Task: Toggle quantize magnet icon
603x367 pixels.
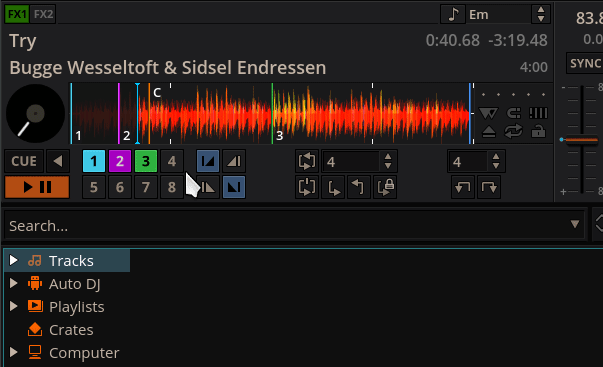Action: click(x=513, y=113)
